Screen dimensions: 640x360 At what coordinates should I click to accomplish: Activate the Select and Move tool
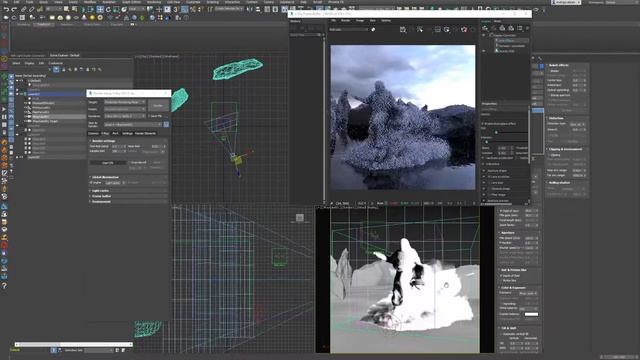(x=100, y=9)
